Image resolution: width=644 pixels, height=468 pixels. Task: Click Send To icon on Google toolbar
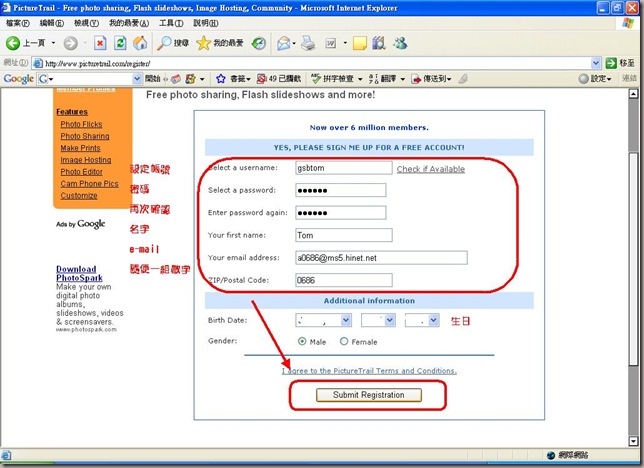[x=416, y=79]
